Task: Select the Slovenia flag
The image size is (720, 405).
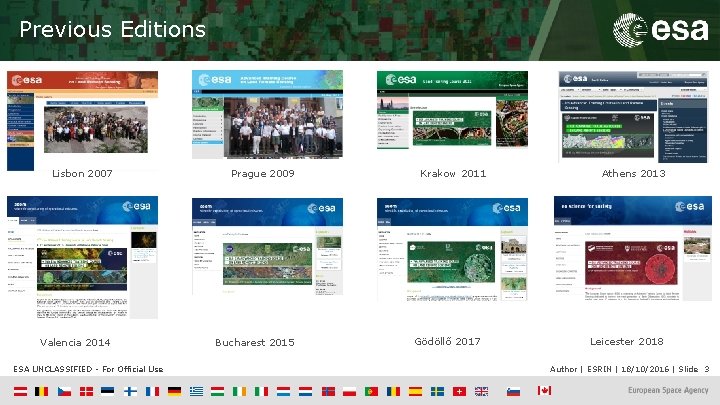Action: coord(513,391)
